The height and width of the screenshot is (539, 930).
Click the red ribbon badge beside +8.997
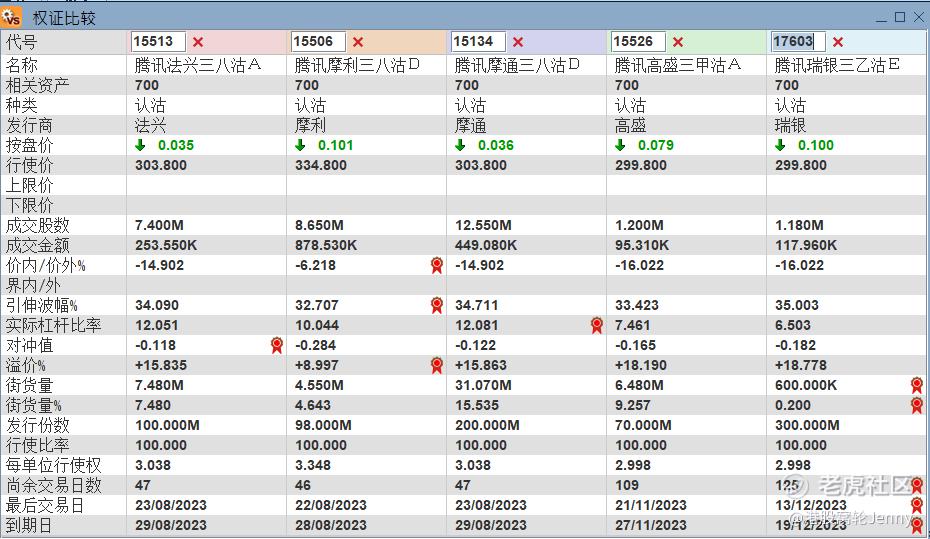click(437, 365)
